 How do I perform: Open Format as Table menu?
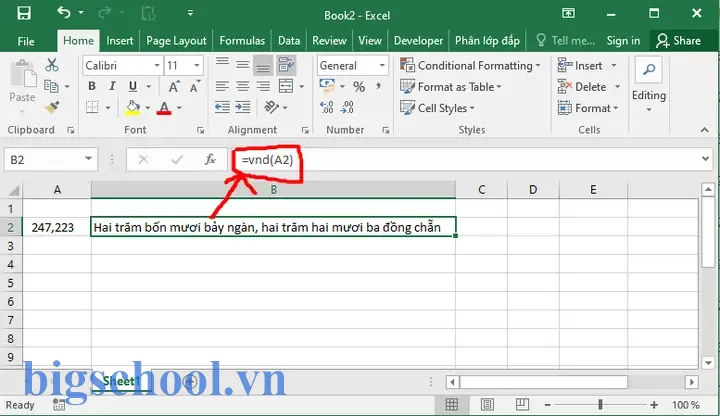pos(451,87)
